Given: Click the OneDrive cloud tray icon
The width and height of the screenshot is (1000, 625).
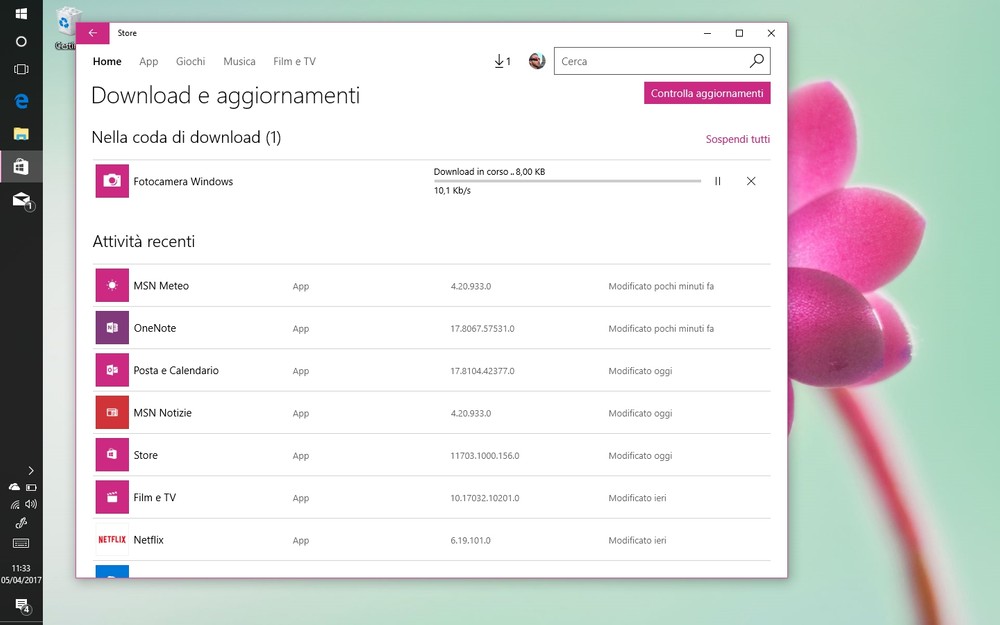Looking at the screenshot, I should [14, 487].
